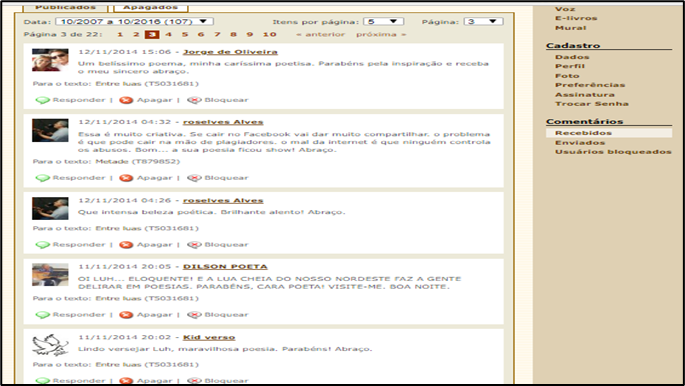Go to page 6 of comments
This screenshot has height=386, width=685.
point(201,34)
